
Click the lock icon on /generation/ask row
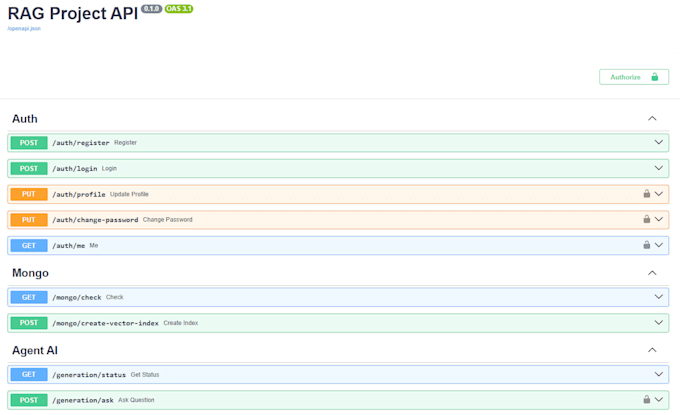pyautogui.click(x=647, y=400)
